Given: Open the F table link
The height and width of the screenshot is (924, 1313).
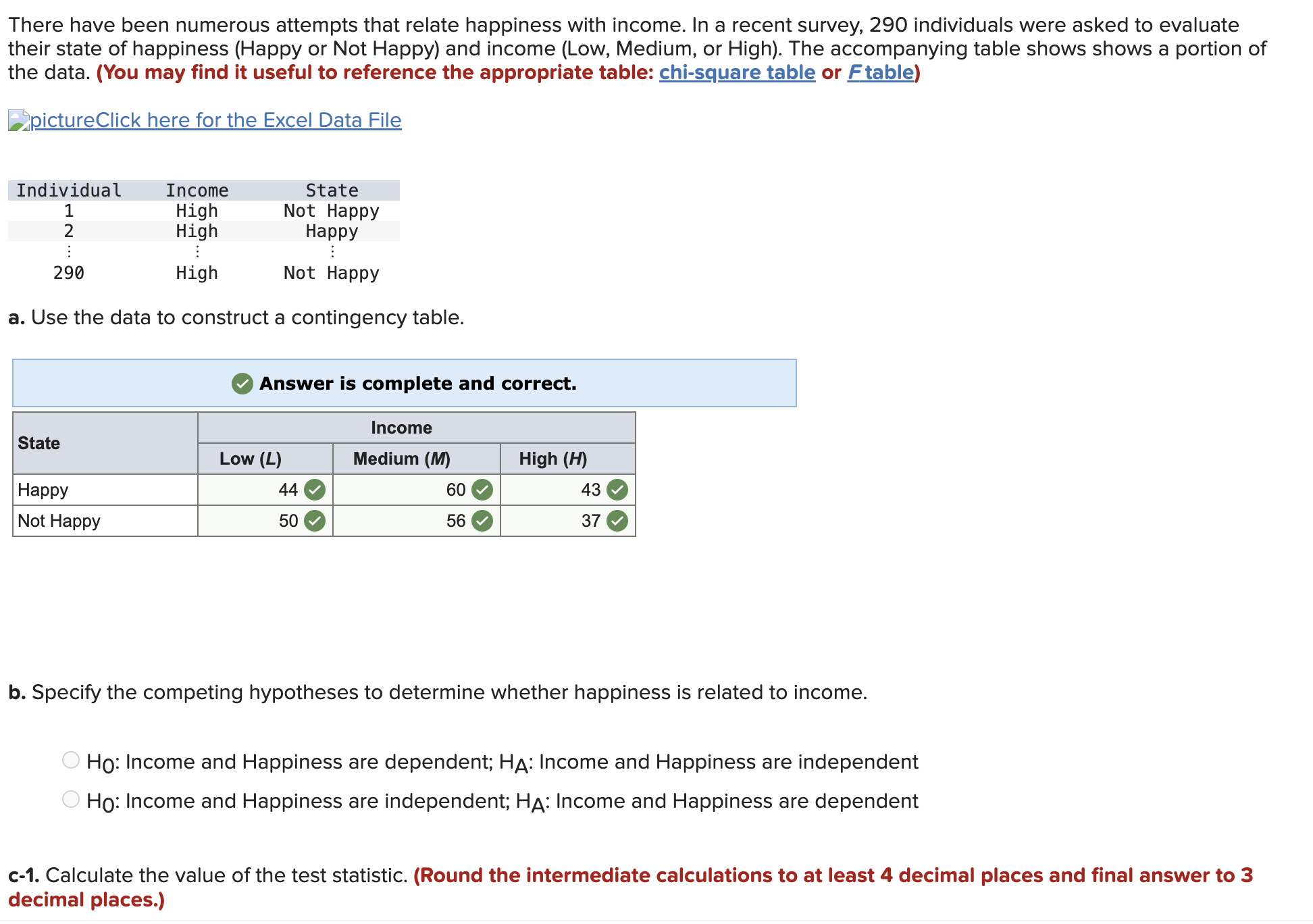Looking at the screenshot, I should (881, 72).
